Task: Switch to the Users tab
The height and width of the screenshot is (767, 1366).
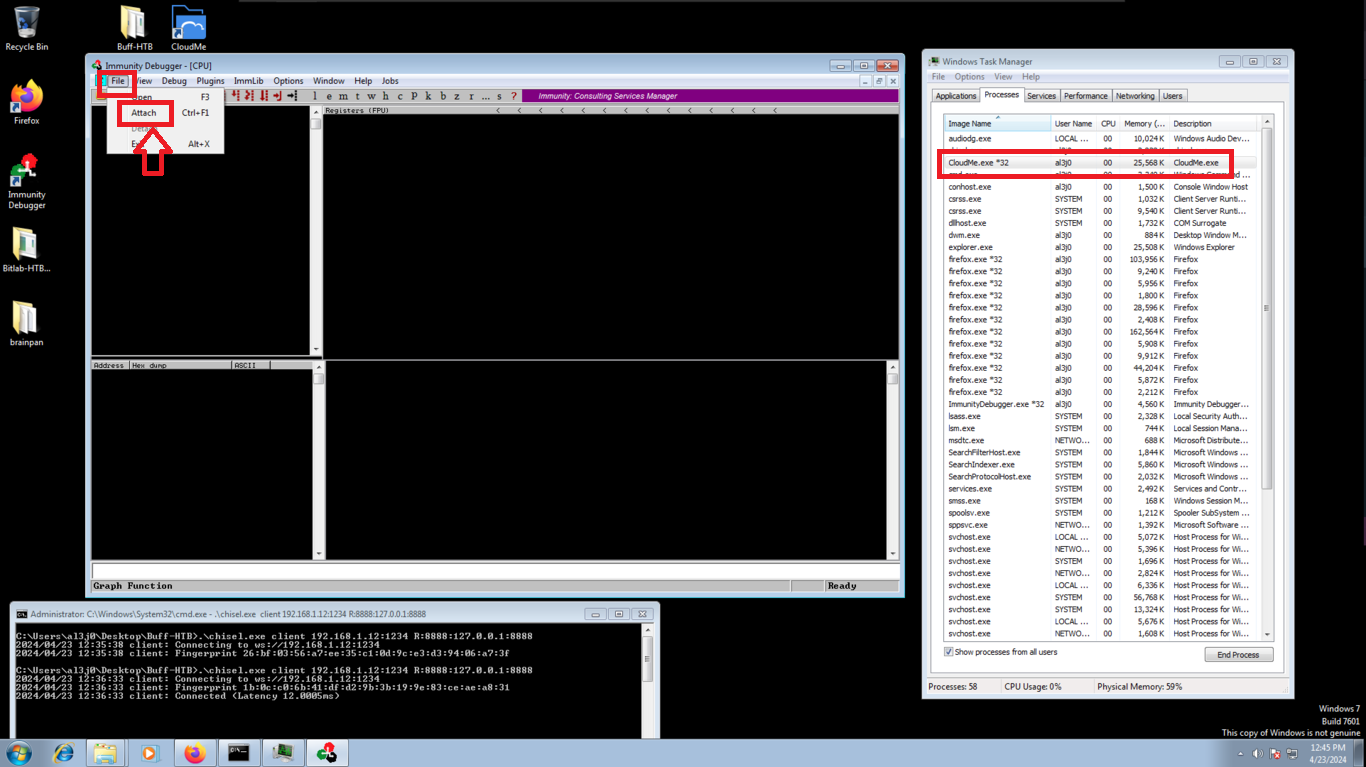Action: tap(1172, 96)
